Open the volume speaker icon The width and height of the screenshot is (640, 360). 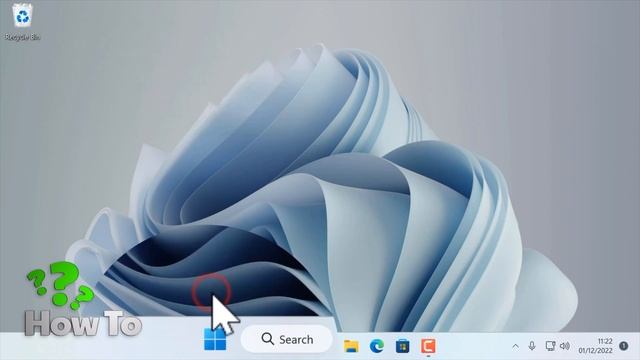pos(565,346)
